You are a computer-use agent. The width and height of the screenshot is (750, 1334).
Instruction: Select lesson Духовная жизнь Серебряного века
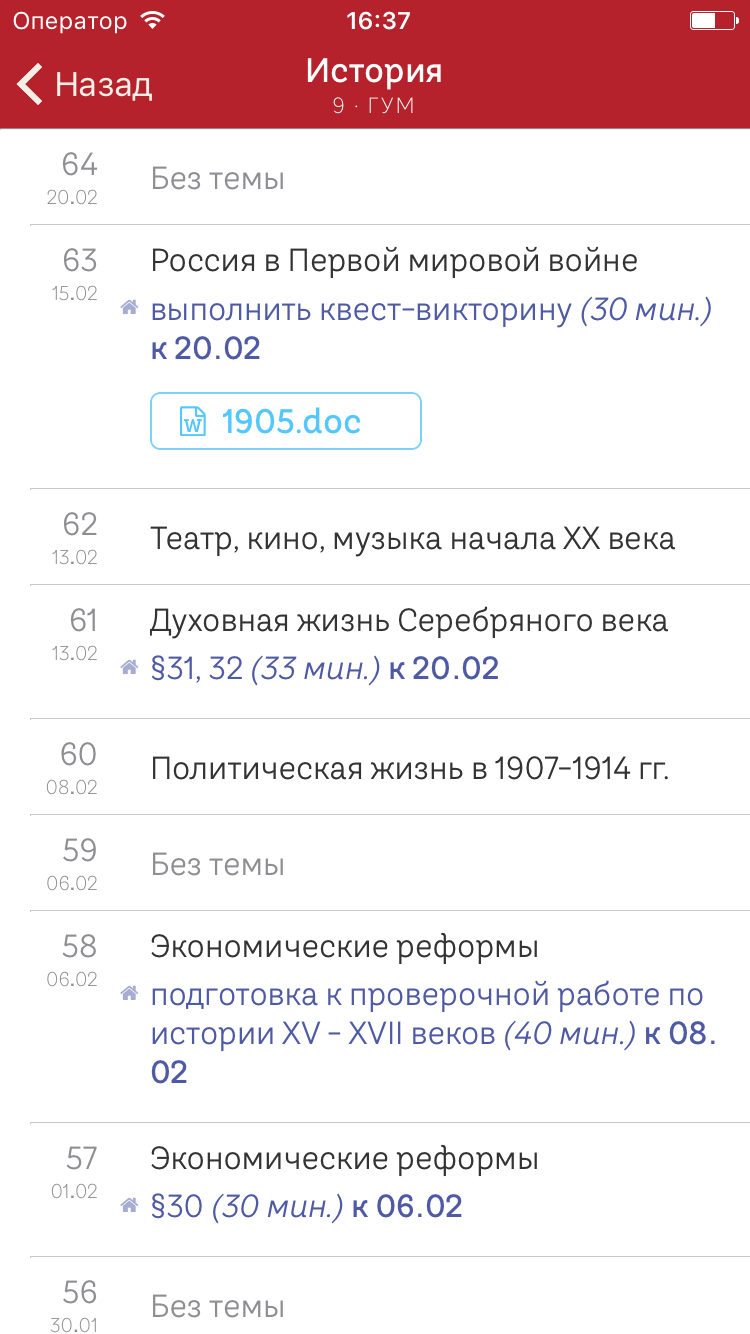[408, 621]
